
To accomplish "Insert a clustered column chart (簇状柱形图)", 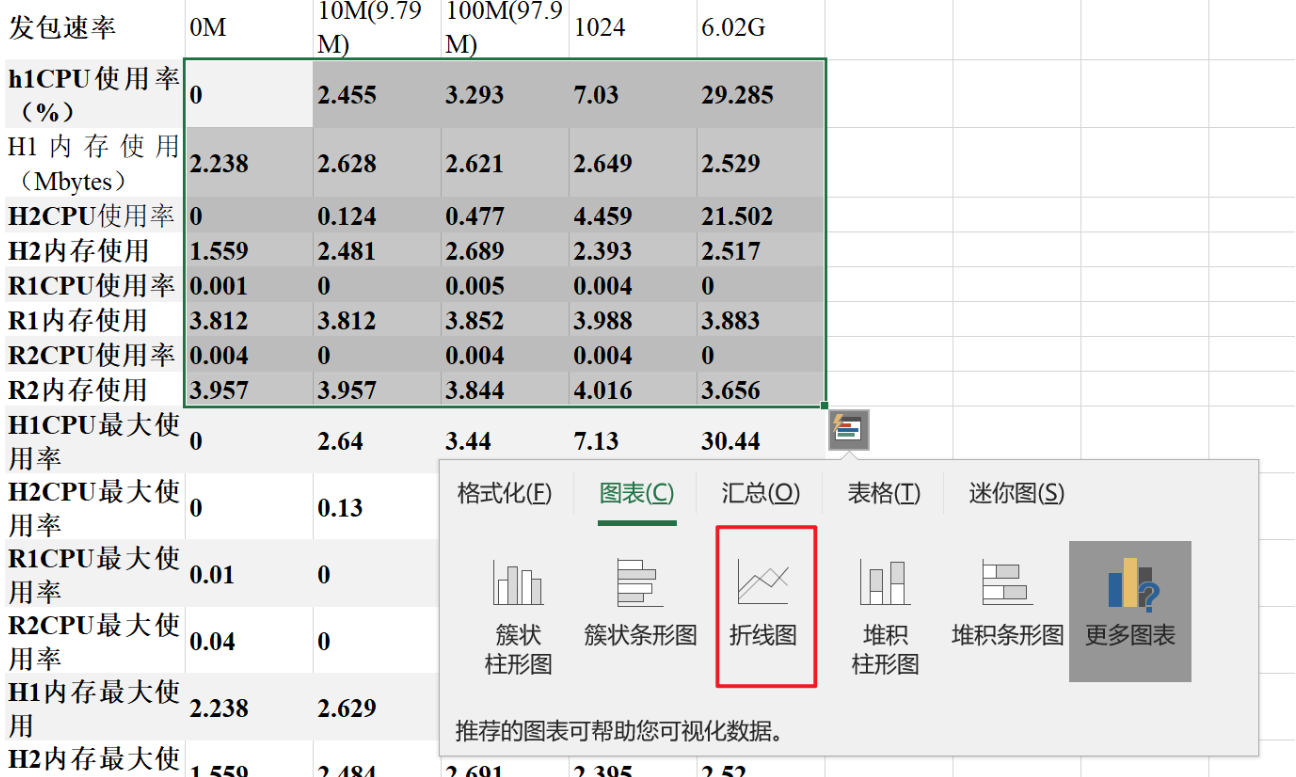I will click(518, 617).
